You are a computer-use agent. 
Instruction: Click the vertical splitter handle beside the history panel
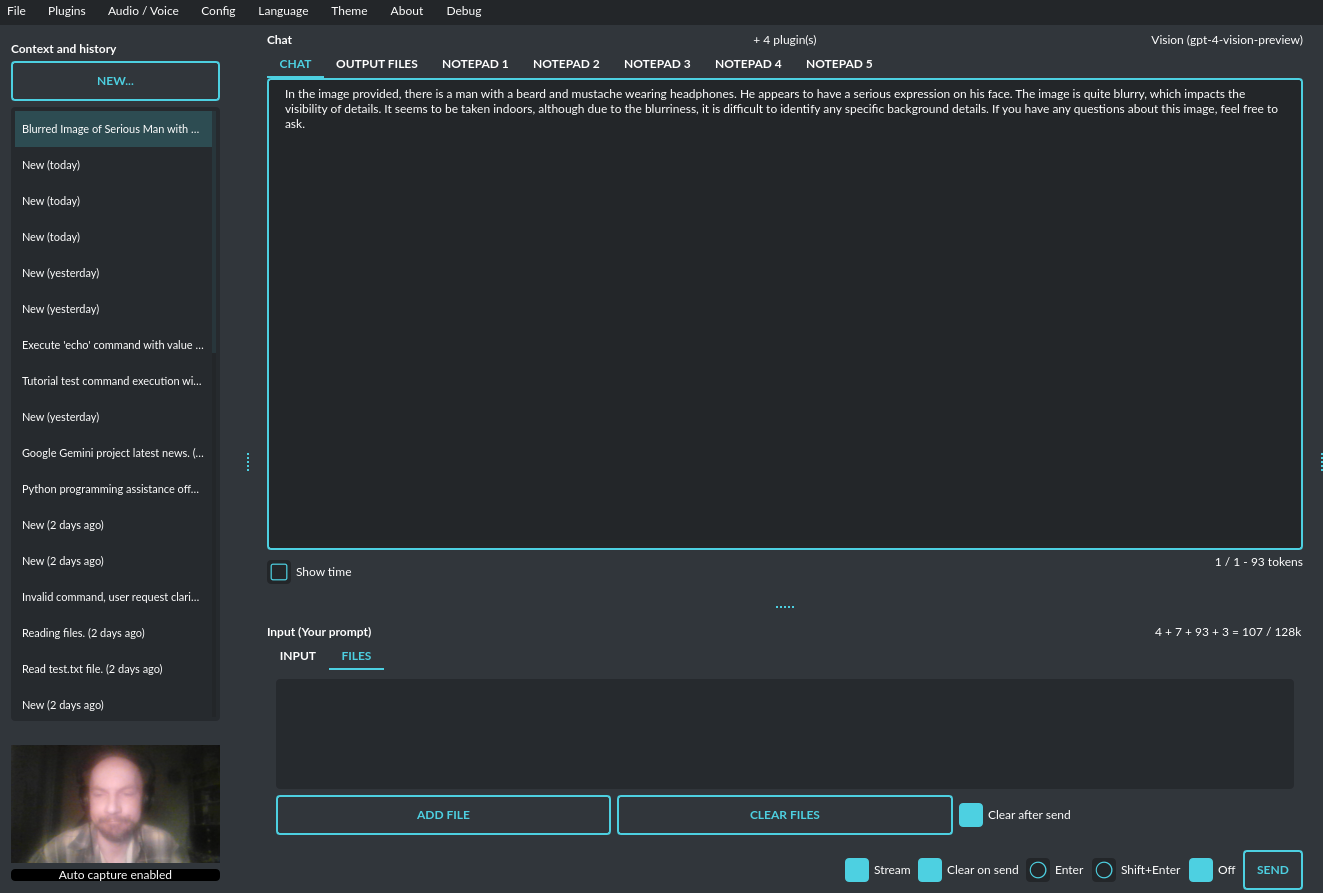pos(248,462)
